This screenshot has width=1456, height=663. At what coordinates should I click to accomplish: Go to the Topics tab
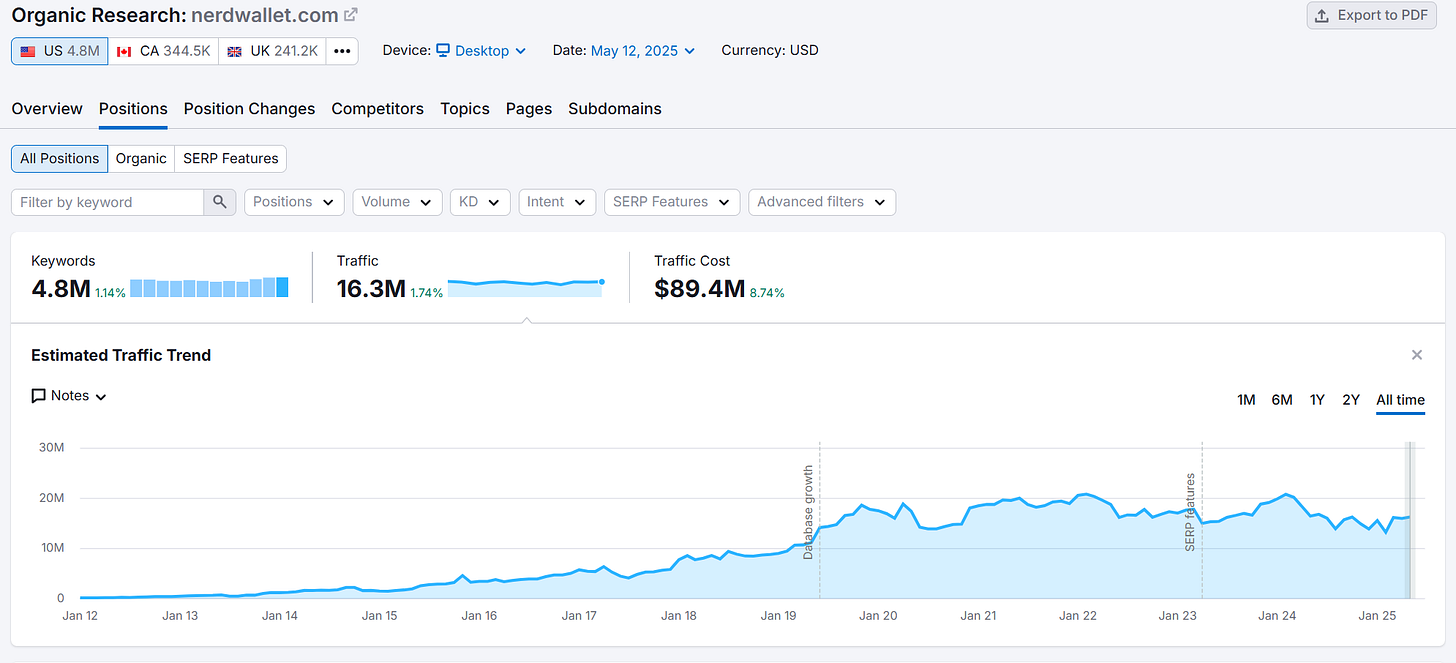465,109
